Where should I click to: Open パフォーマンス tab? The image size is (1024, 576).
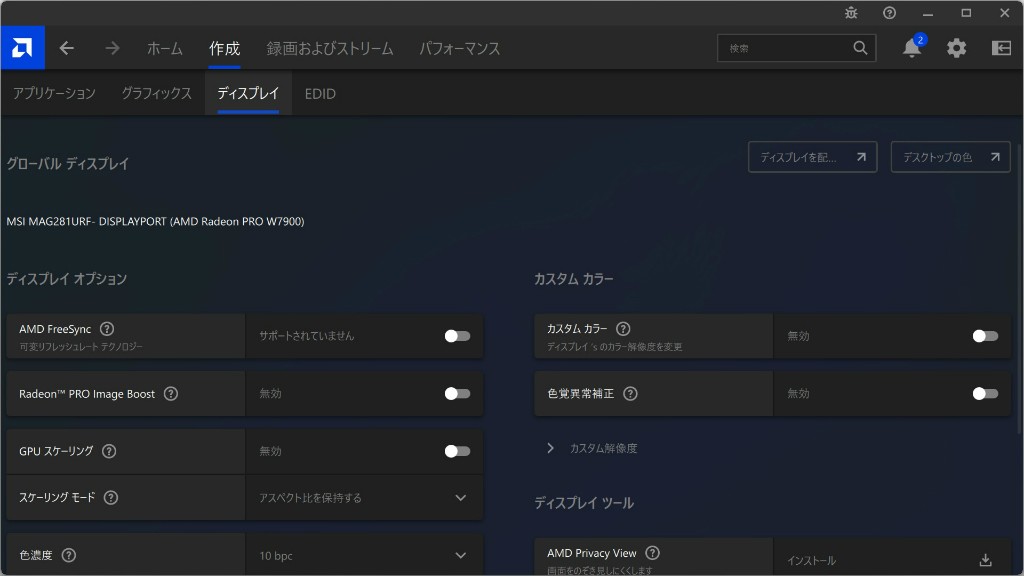point(460,48)
